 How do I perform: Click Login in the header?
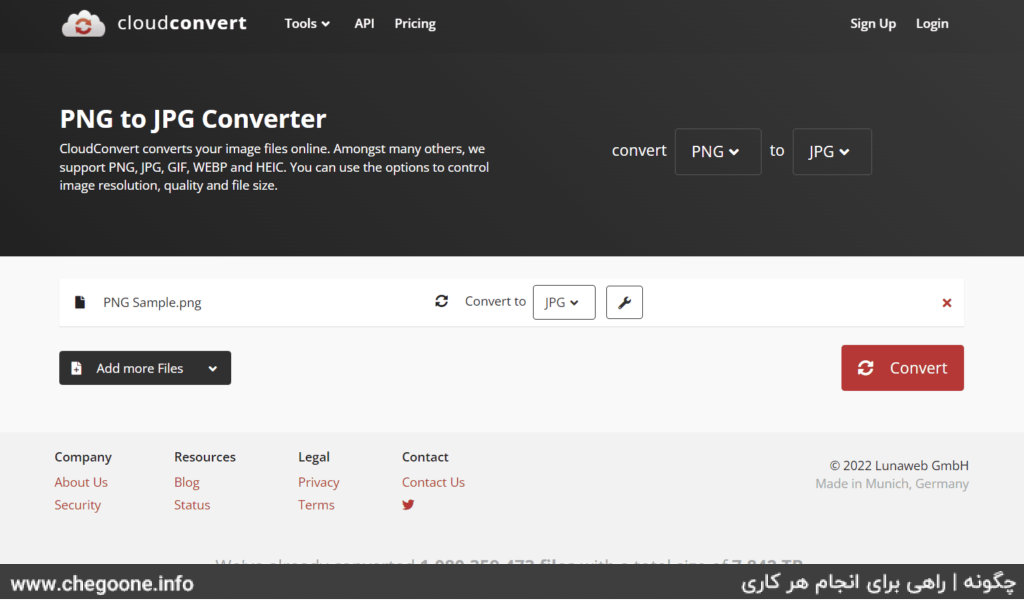pos(932,24)
